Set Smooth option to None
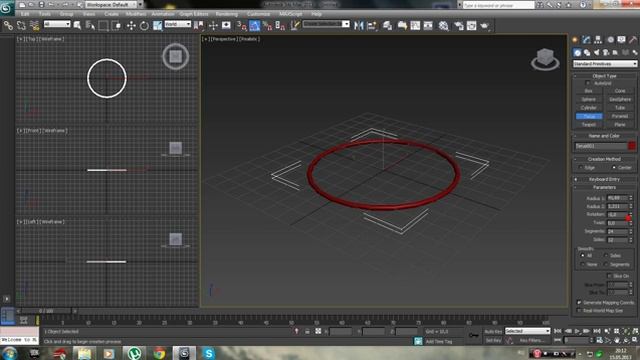Image resolution: width=640 pixels, height=360 pixels. coord(582,264)
